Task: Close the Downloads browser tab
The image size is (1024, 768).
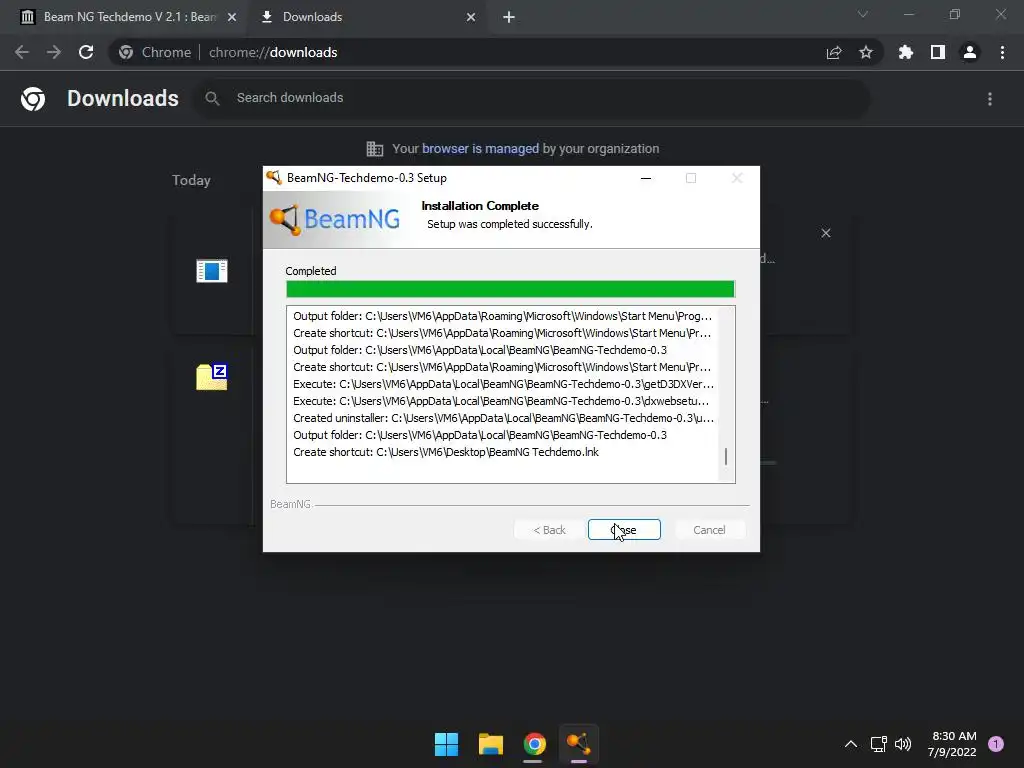Action: click(x=471, y=17)
